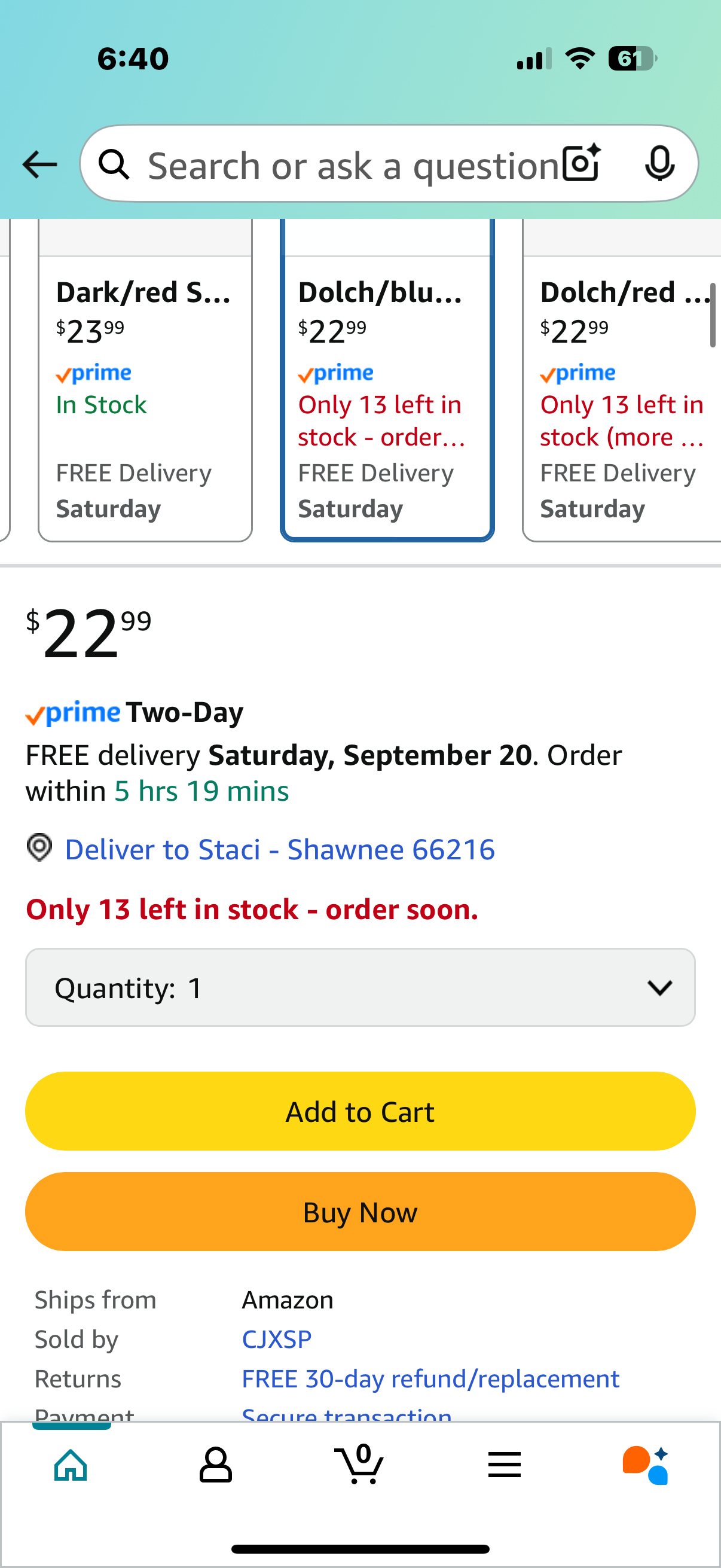Open the shopping cart icon
The image size is (721, 1568).
point(359,1463)
